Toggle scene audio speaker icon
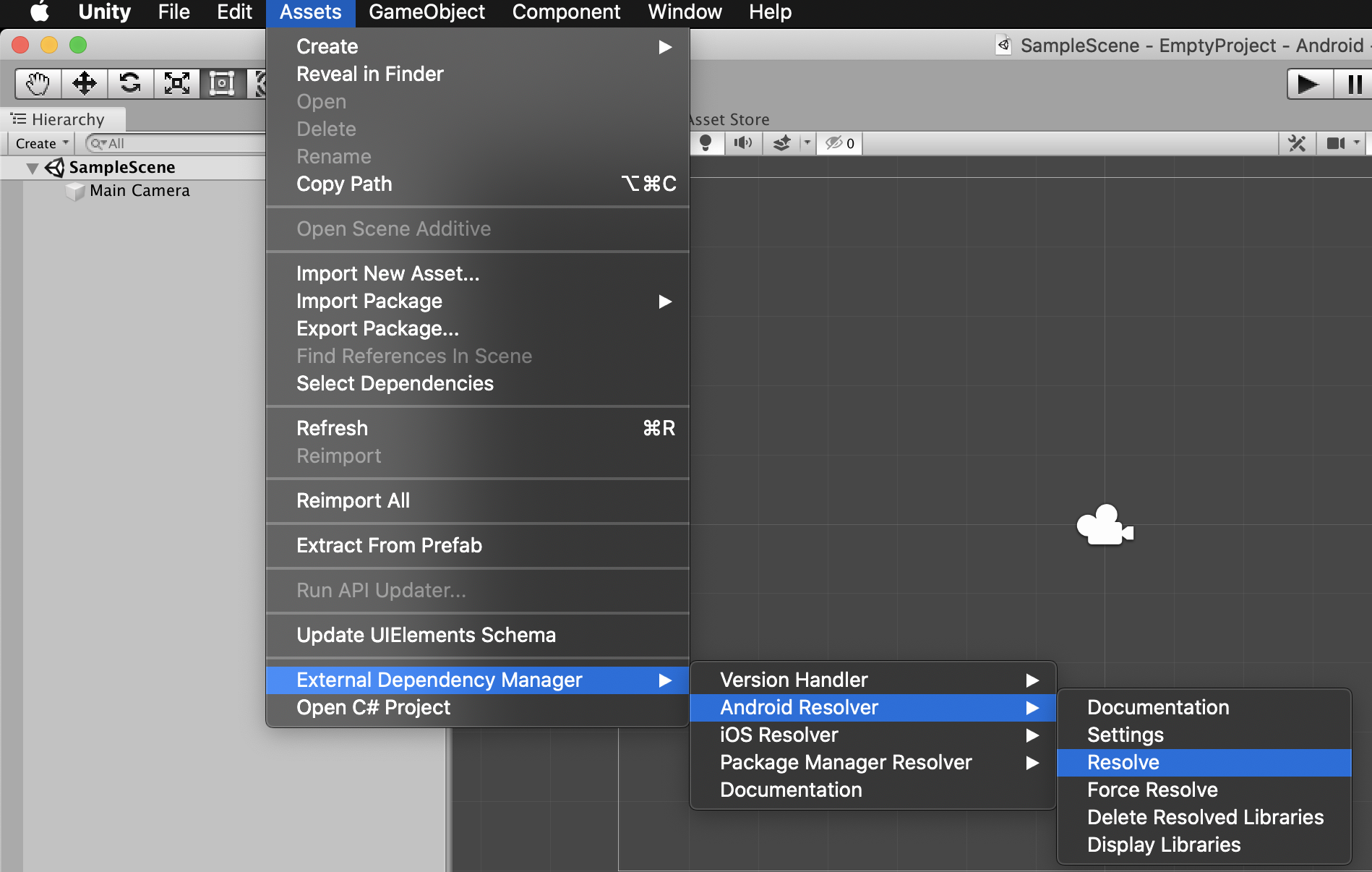Image resolution: width=1372 pixels, height=872 pixels. (743, 143)
